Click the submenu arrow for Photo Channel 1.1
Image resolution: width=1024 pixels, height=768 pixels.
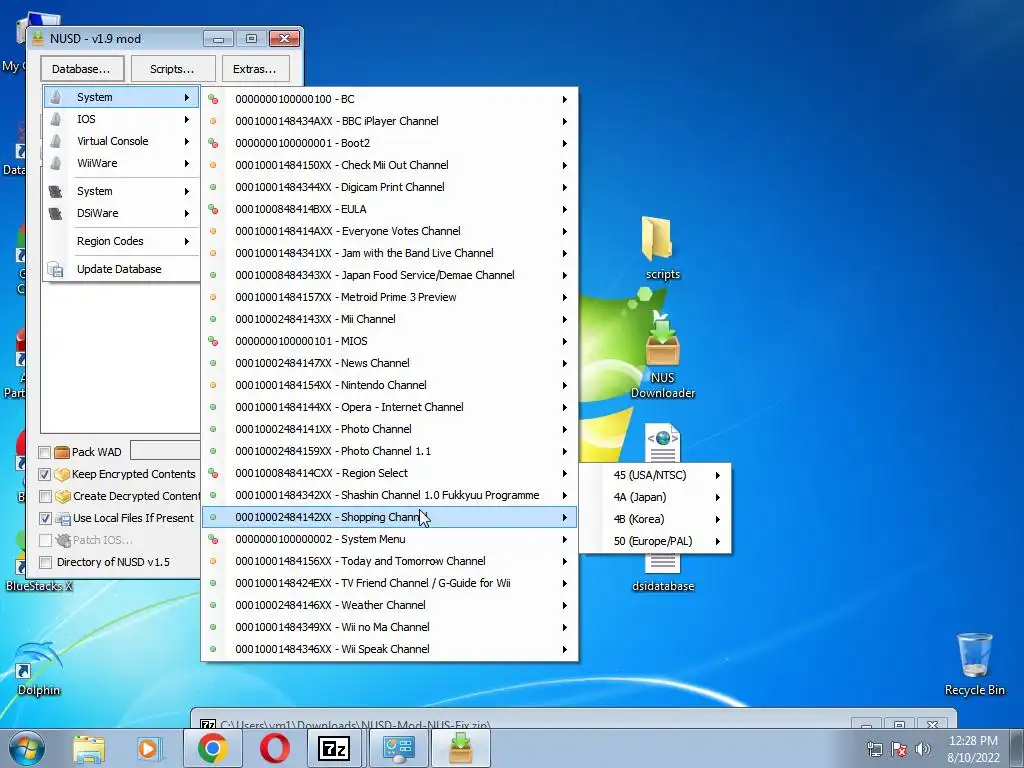click(564, 451)
